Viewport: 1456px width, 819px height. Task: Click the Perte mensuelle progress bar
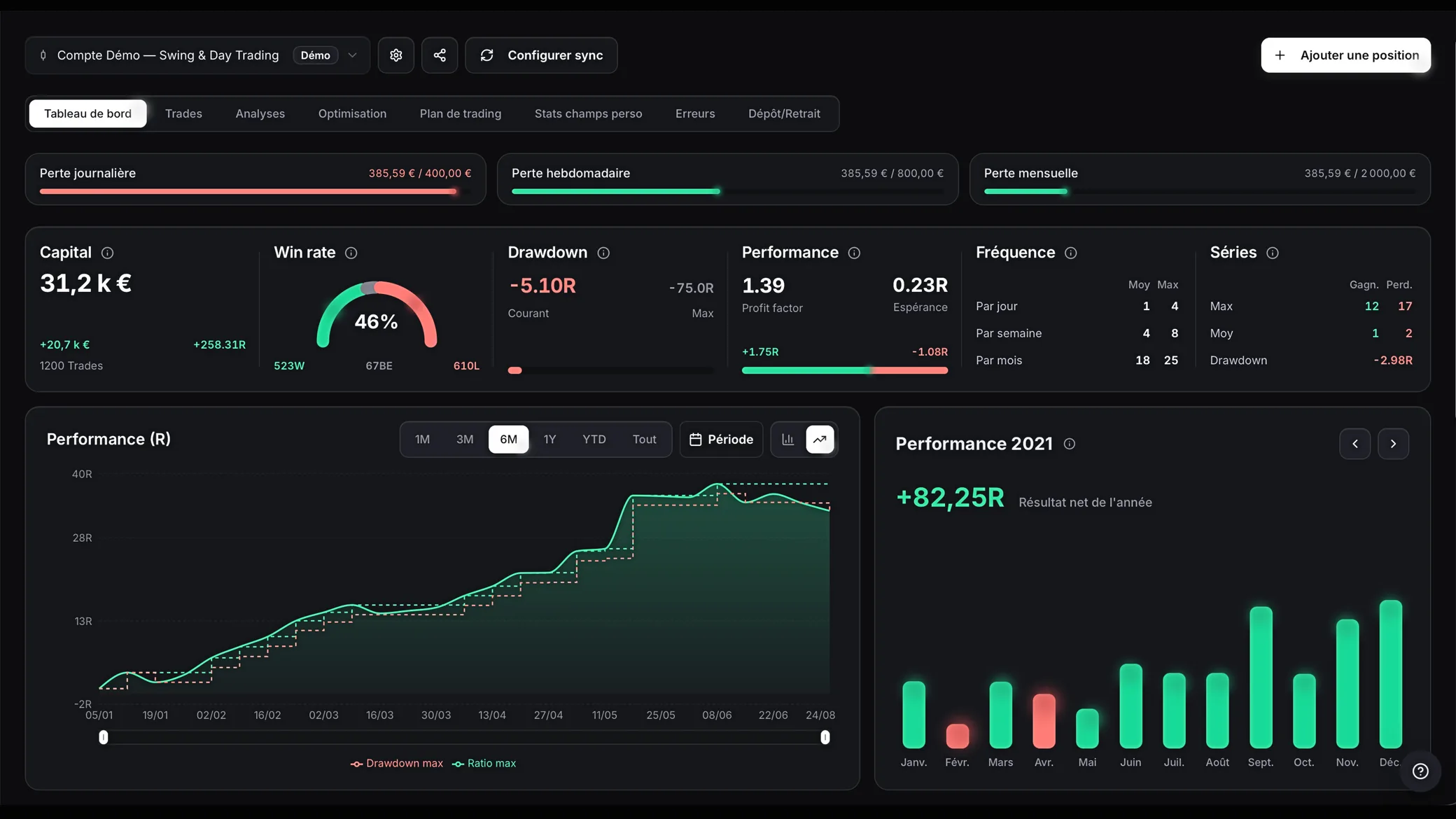[1200, 191]
